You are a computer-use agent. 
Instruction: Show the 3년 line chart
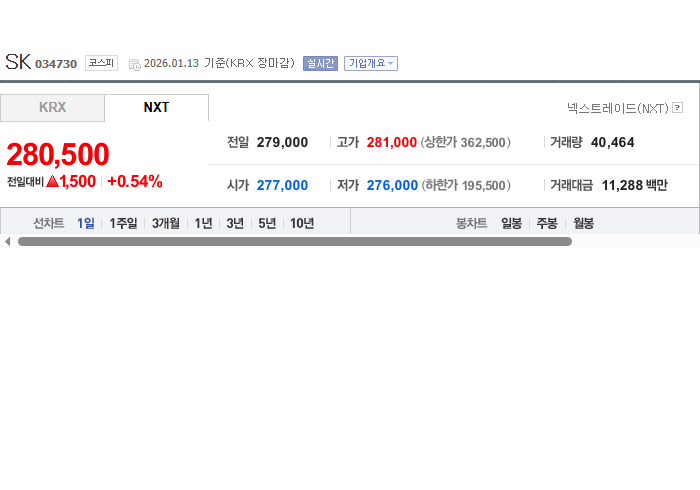(235, 223)
